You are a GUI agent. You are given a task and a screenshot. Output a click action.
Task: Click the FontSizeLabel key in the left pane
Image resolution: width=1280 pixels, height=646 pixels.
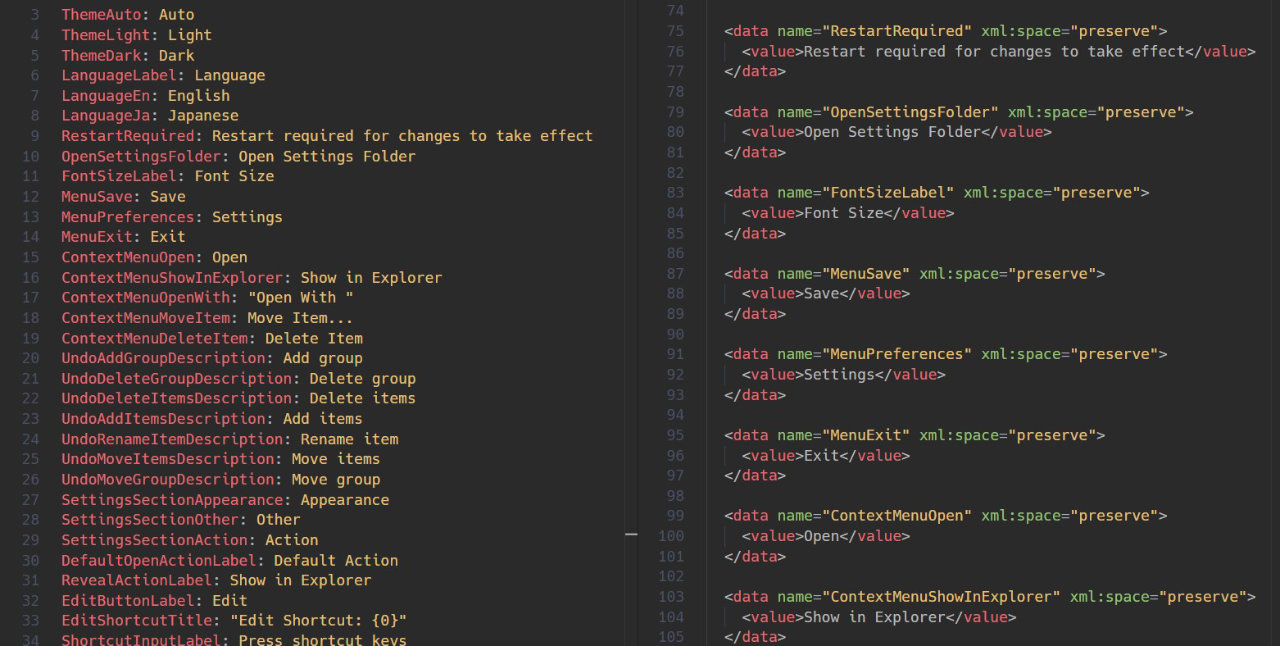tap(119, 176)
